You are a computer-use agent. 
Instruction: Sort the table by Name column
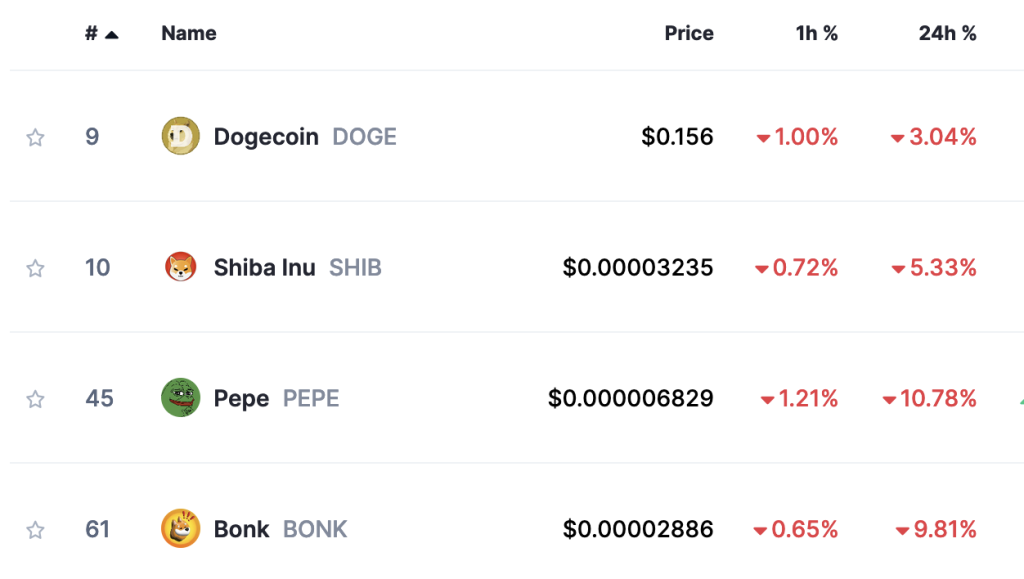coord(189,33)
